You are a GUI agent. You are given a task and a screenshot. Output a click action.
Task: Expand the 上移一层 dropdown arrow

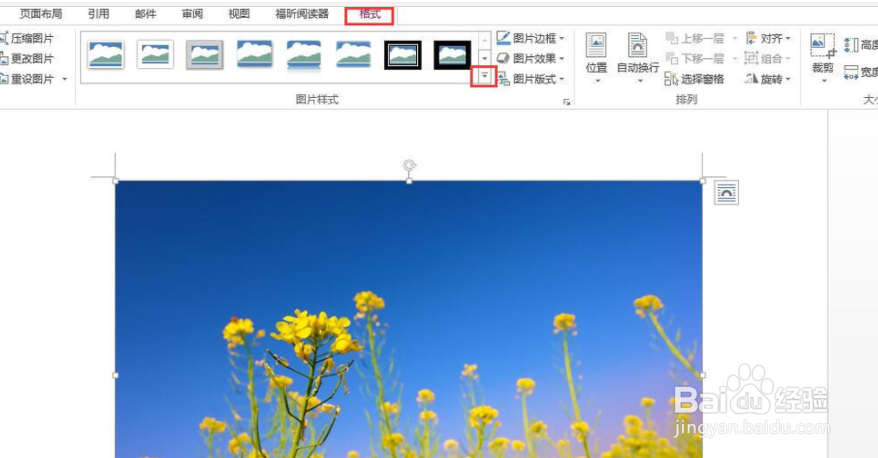pyautogui.click(x=735, y=39)
